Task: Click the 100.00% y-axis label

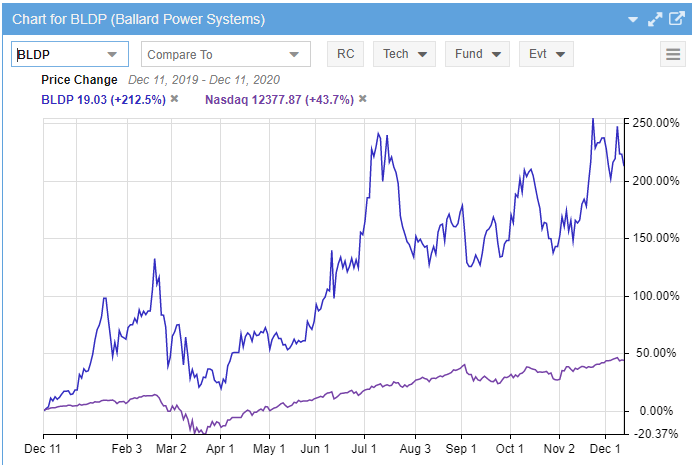Action: tap(656, 296)
